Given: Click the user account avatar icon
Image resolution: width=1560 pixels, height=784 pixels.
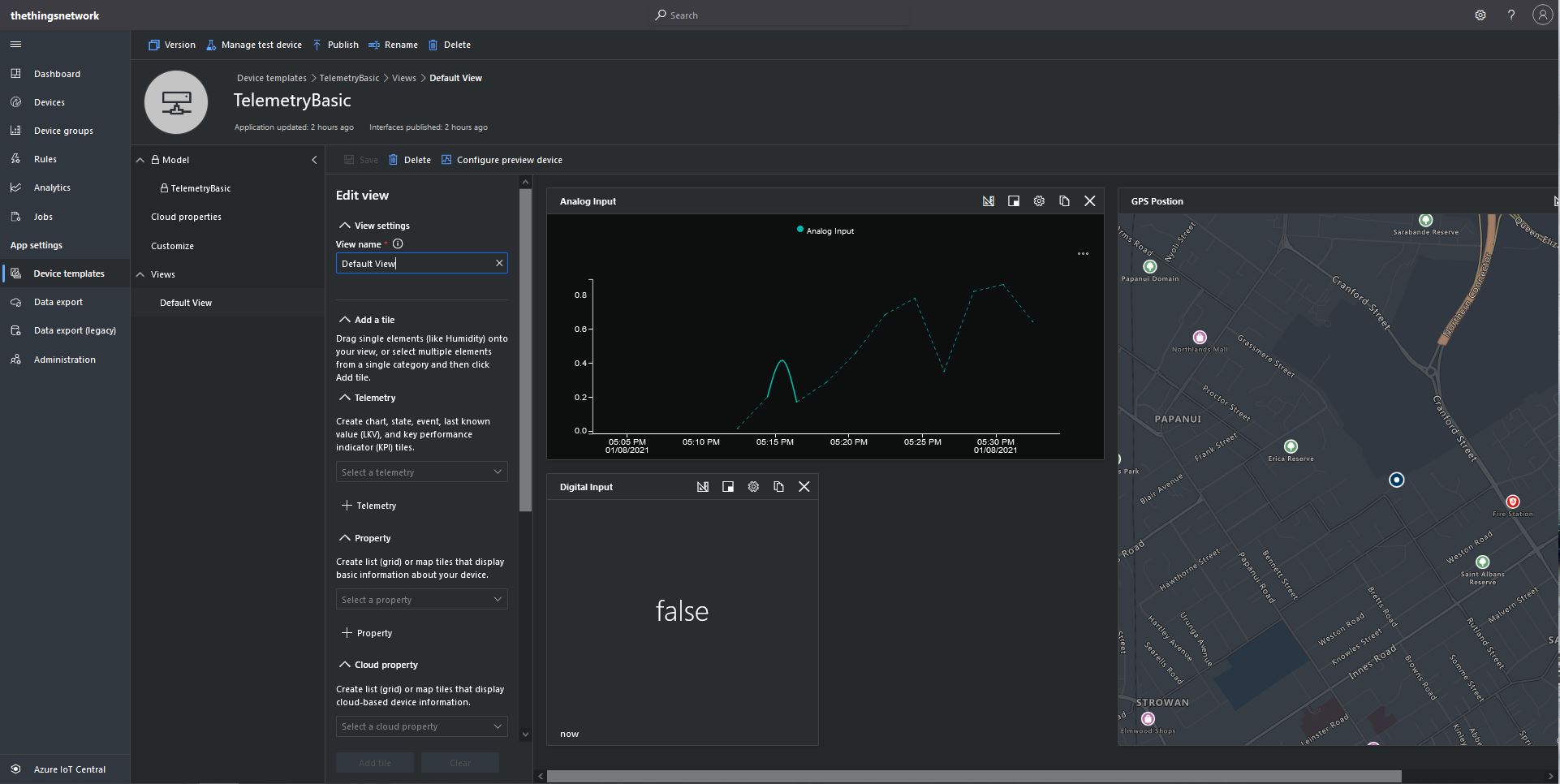Looking at the screenshot, I should [1542, 15].
